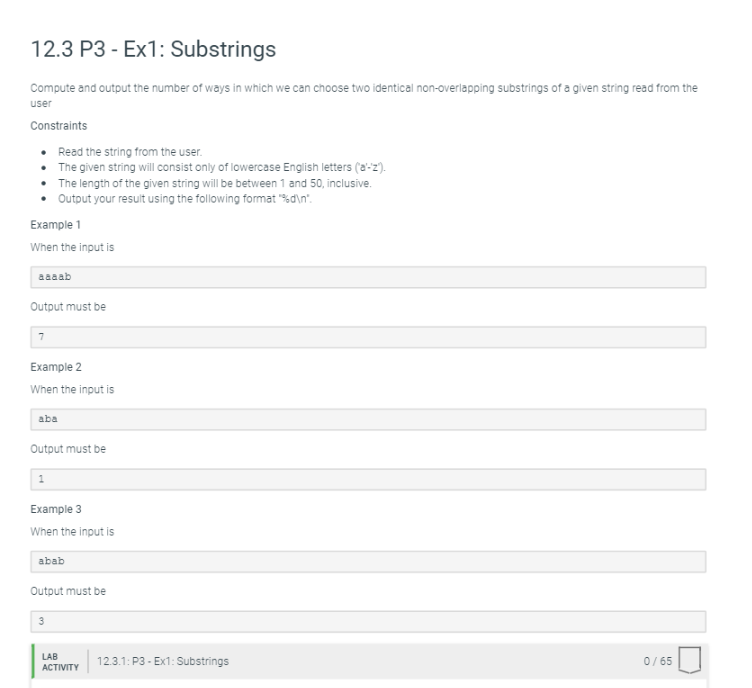
Task: Click the bullet about lowercase English letters
Action: click(222, 167)
